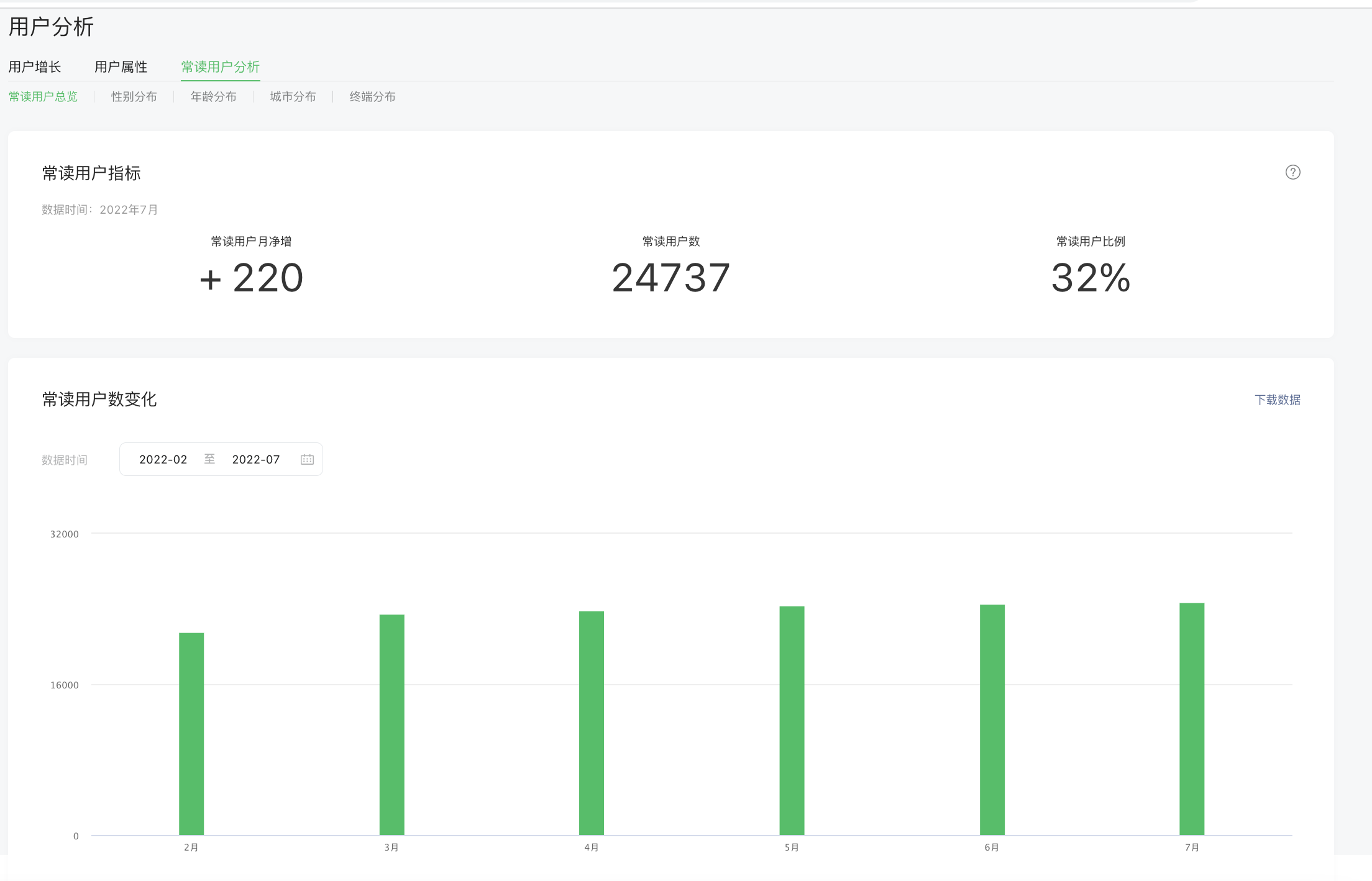Click the 下载数据 link
This screenshot has height=881, width=1372.
[x=1277, y=399]
